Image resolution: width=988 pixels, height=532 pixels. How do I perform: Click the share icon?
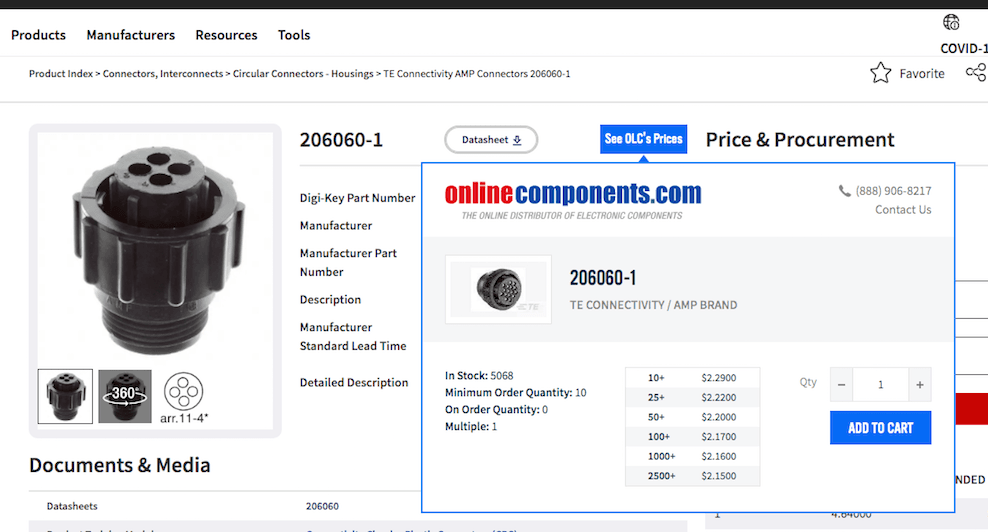(976, 72)
